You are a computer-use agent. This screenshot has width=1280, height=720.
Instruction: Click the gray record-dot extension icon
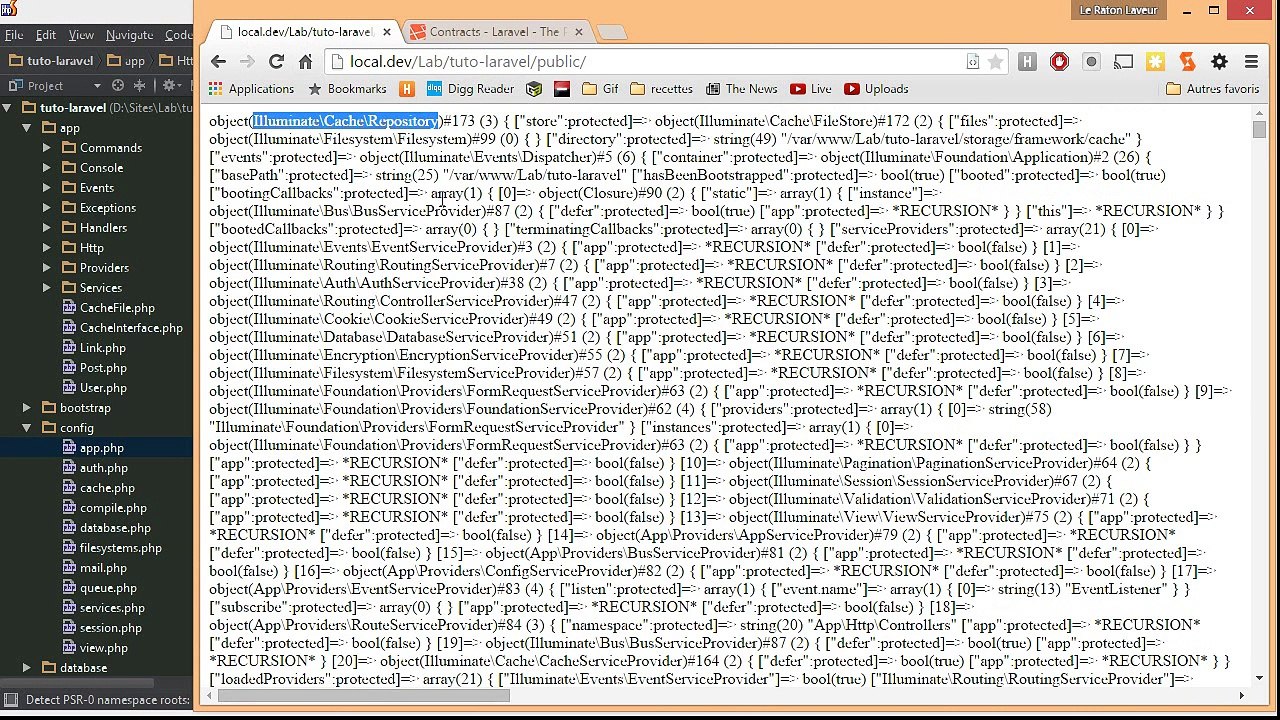[x=1091, y=62]
